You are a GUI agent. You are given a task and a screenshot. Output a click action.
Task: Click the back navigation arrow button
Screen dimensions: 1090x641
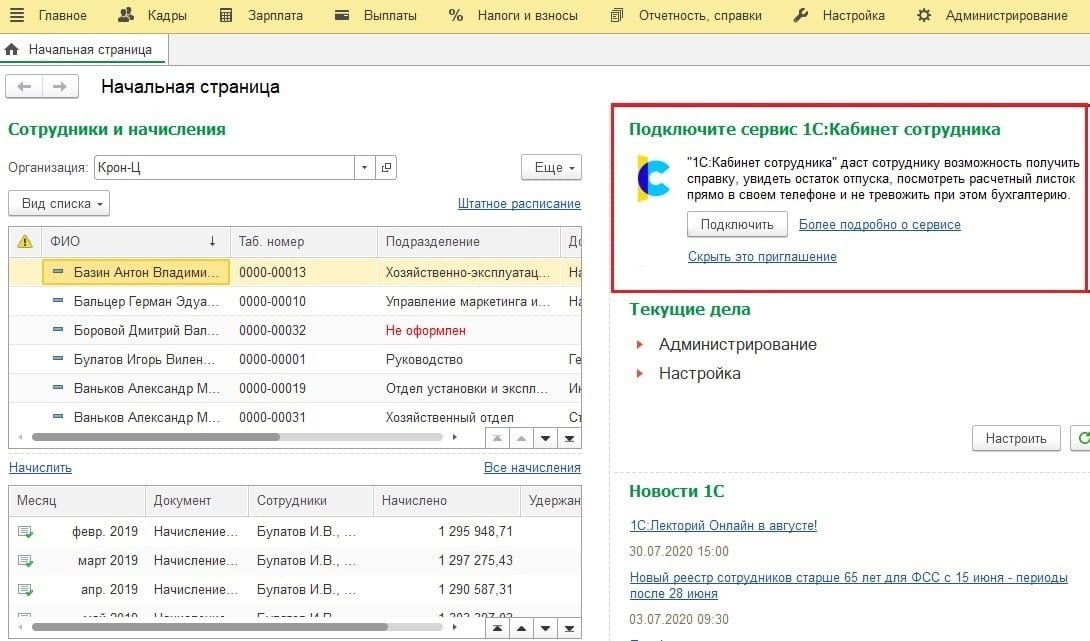pyautogui.click(x=24, y=87)
